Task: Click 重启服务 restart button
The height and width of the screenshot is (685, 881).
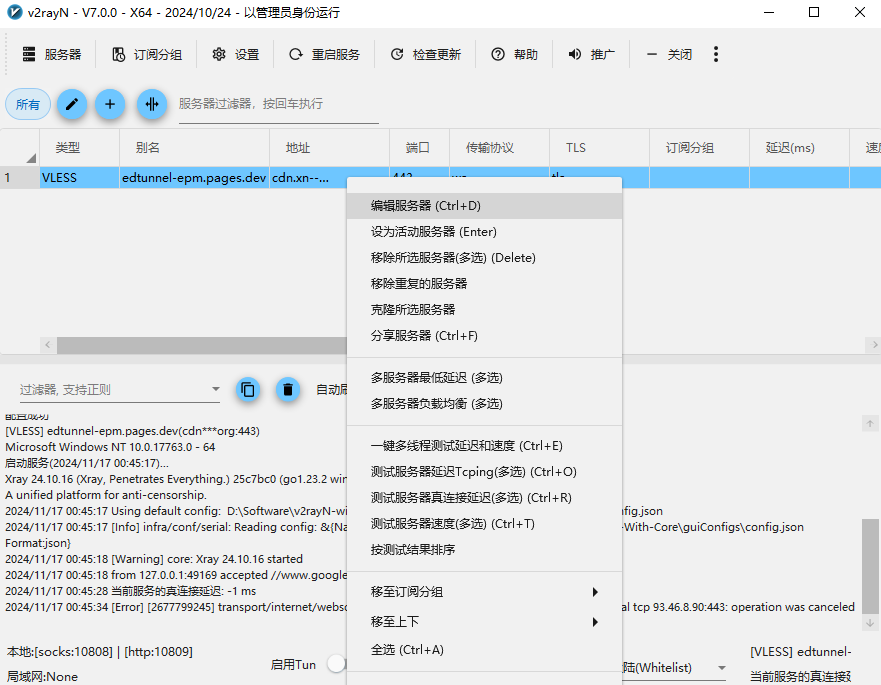Action: pyautogui.click(x=324, y=55)
